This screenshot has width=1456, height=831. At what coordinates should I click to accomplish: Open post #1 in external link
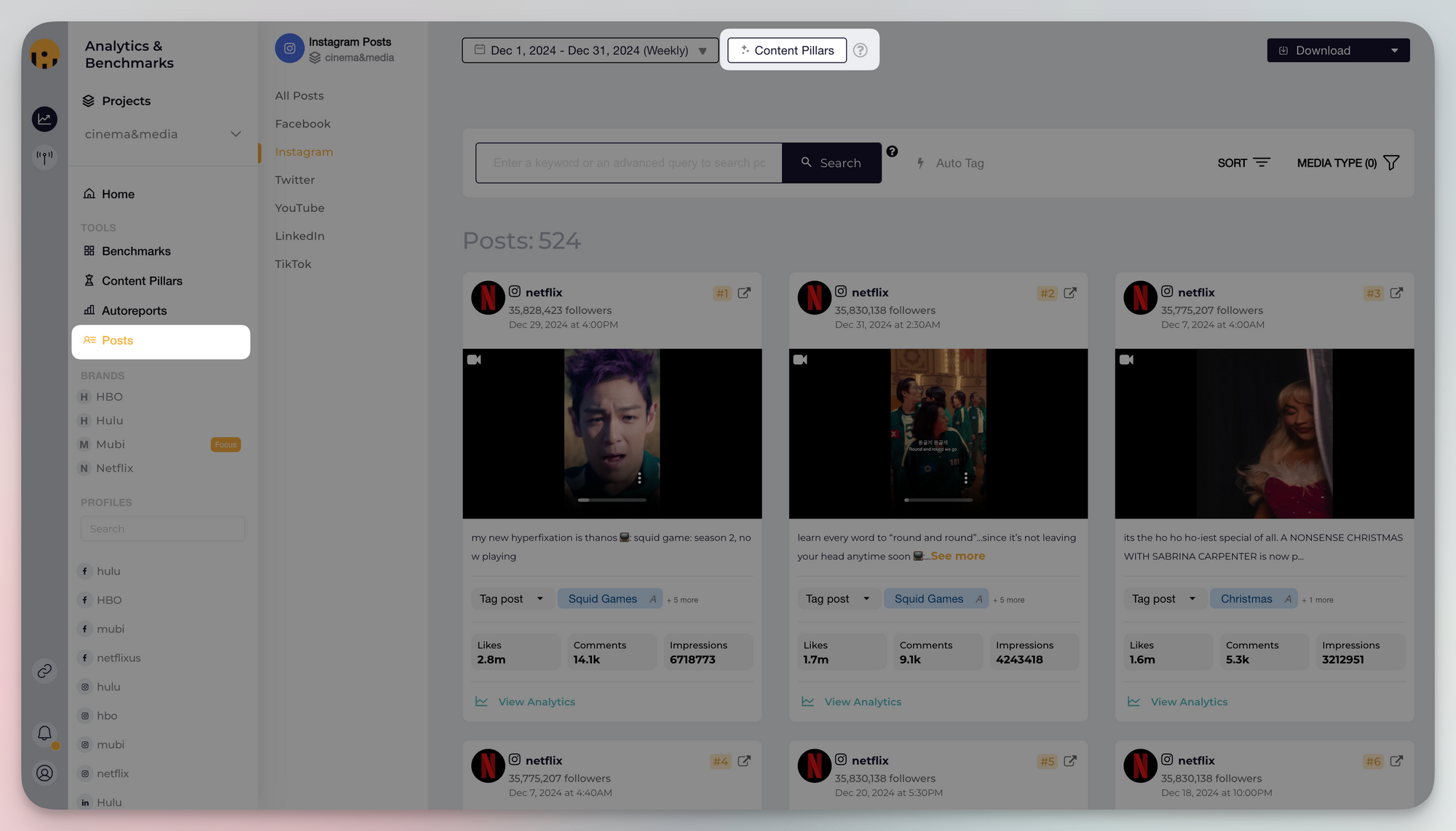744,293
